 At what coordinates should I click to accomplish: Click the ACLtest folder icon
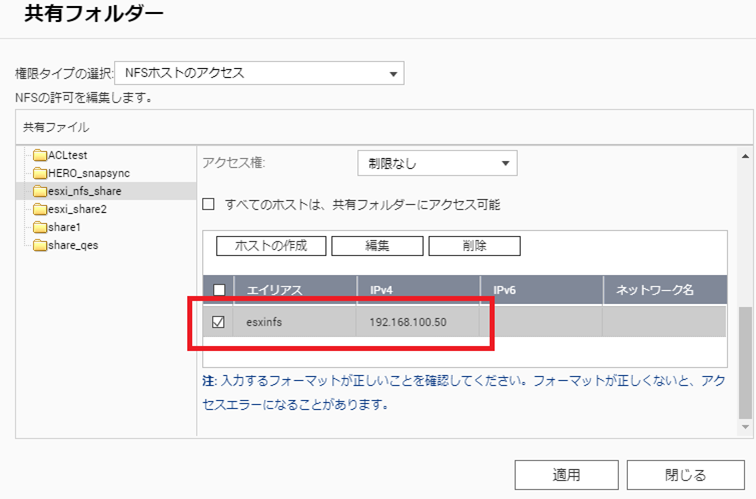coord(40,155)
